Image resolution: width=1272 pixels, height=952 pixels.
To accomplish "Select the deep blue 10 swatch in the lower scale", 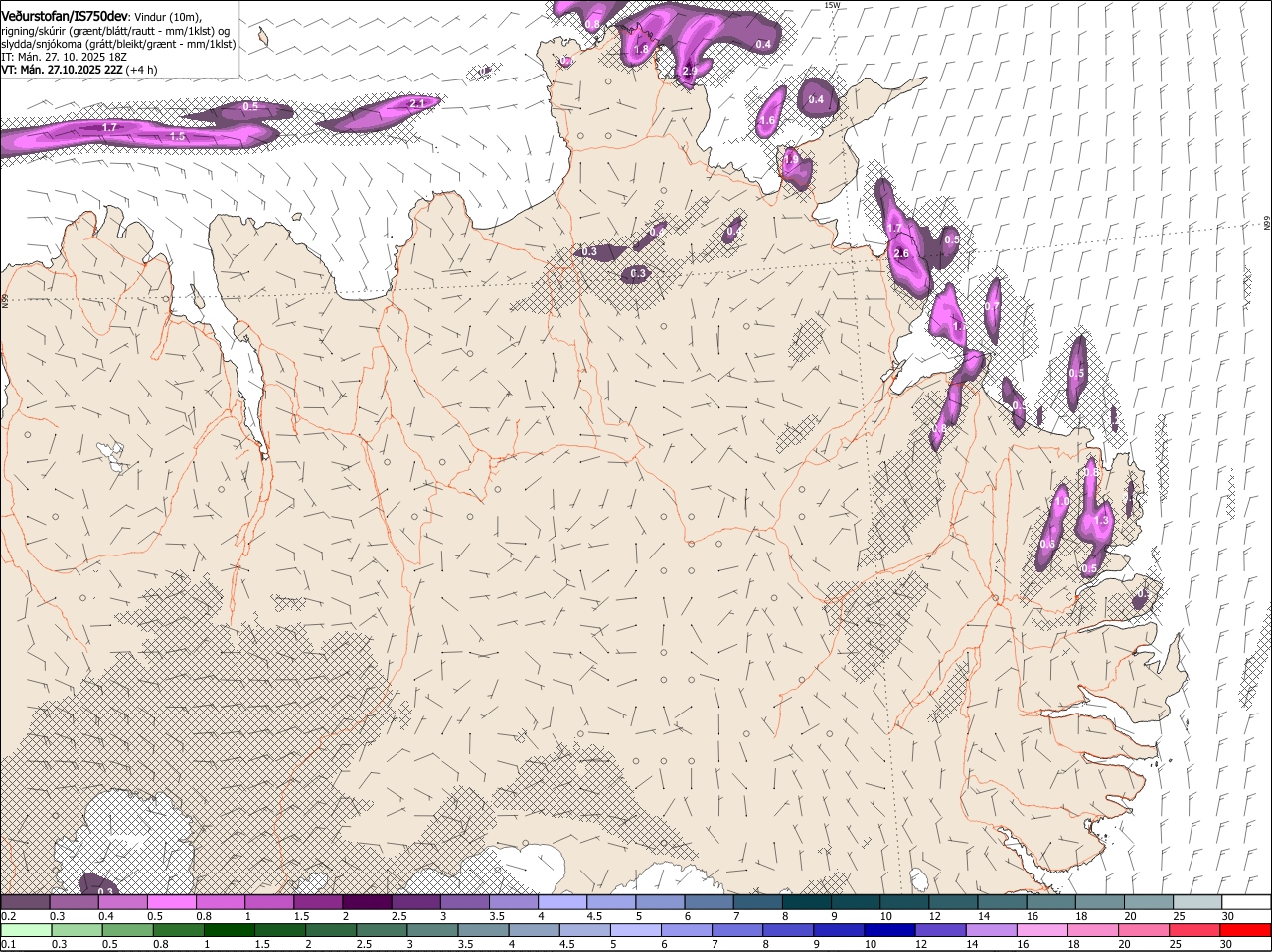I will 889,930.
